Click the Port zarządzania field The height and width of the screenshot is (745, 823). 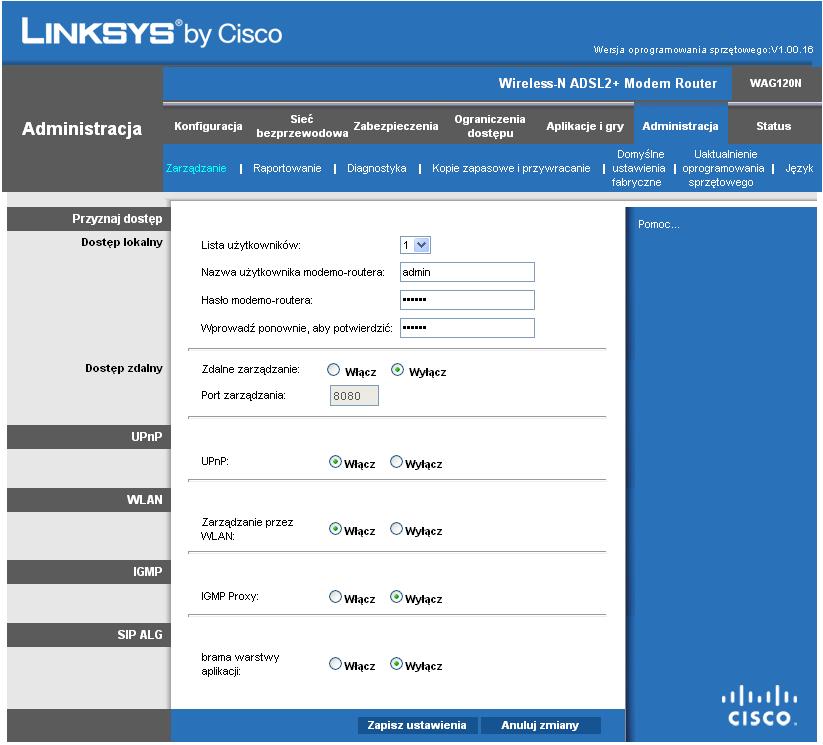click(x=354, y=396)
